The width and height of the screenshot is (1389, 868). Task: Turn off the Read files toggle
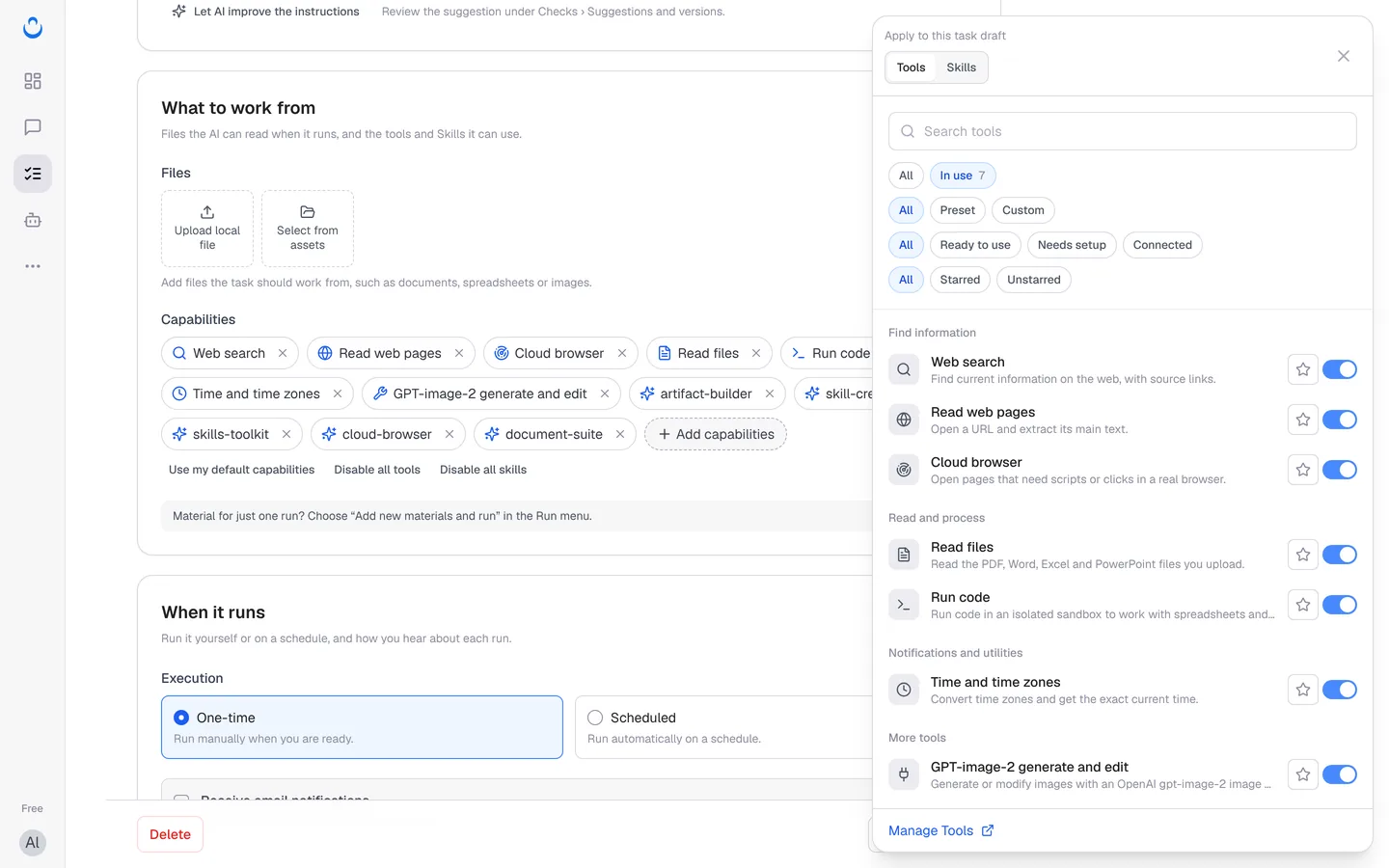pyautogui.click(x=1340, y=555)
